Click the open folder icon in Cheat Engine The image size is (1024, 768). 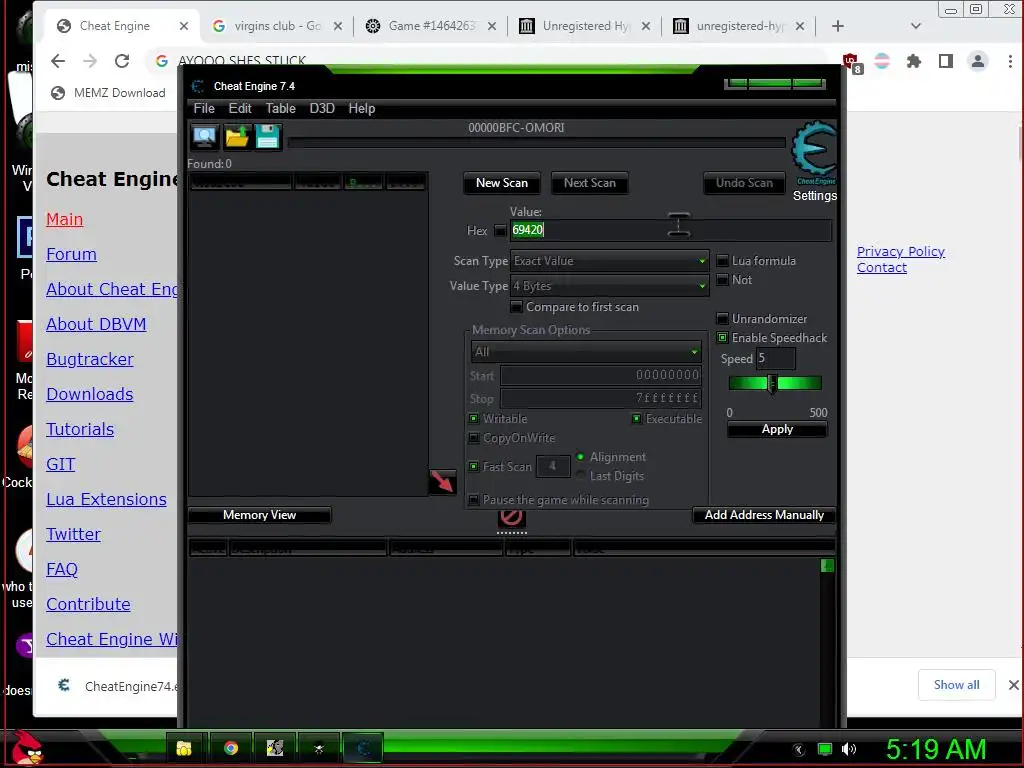tap(236, 136)
